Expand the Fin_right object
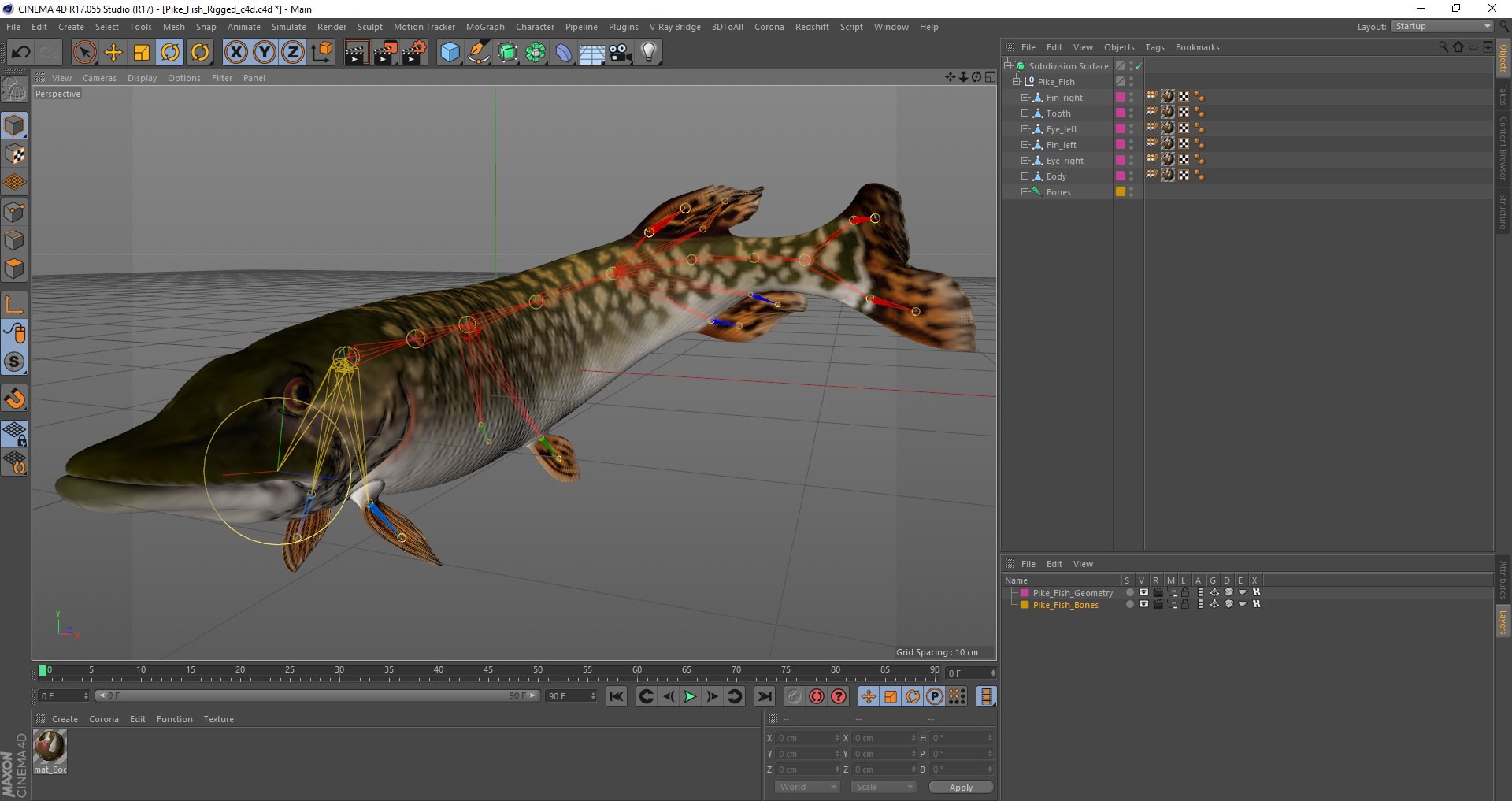Screen dimensions: 1512x801 pos(1025,98)
